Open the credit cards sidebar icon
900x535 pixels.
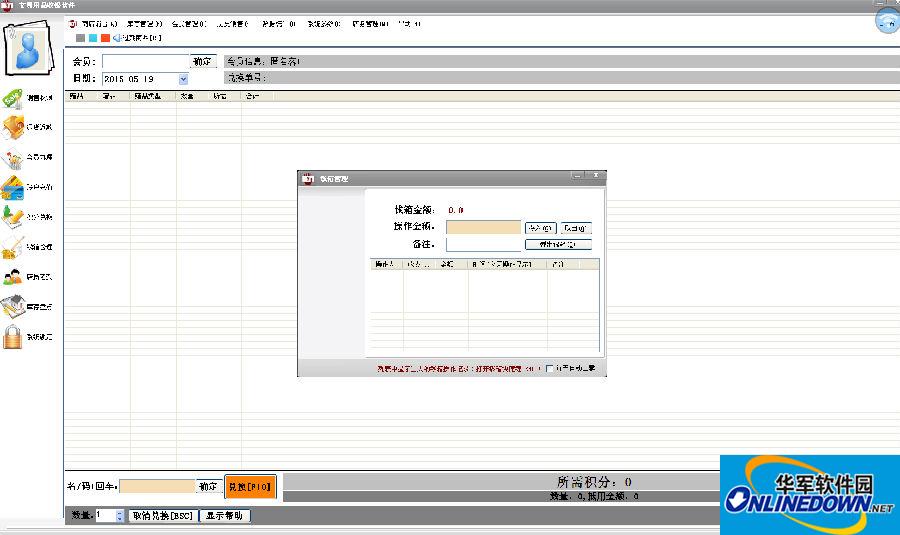point(13,188)
